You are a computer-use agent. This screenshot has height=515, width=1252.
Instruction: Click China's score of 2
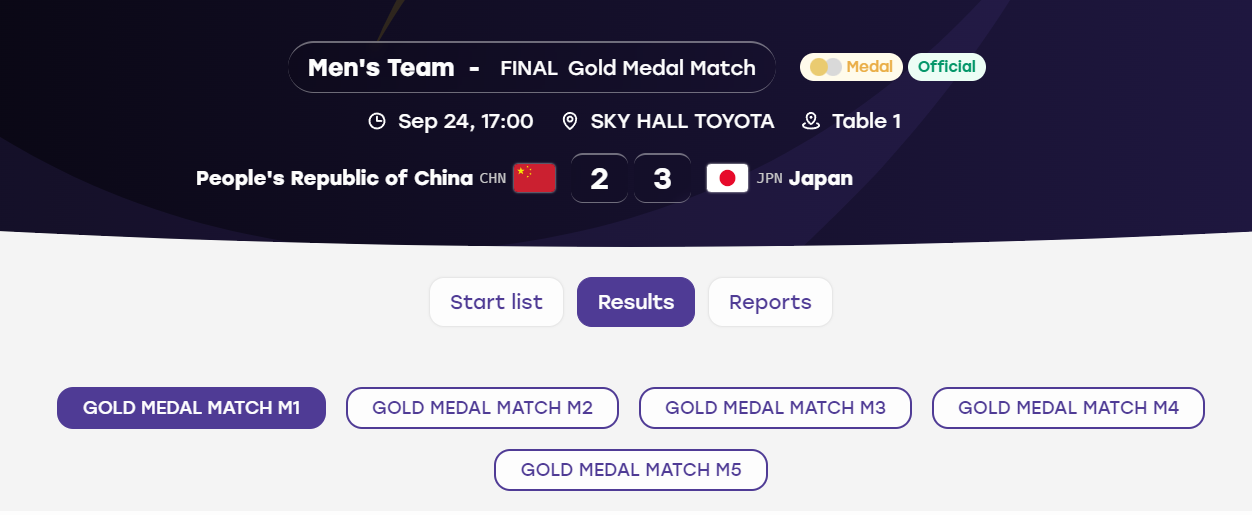599,178
